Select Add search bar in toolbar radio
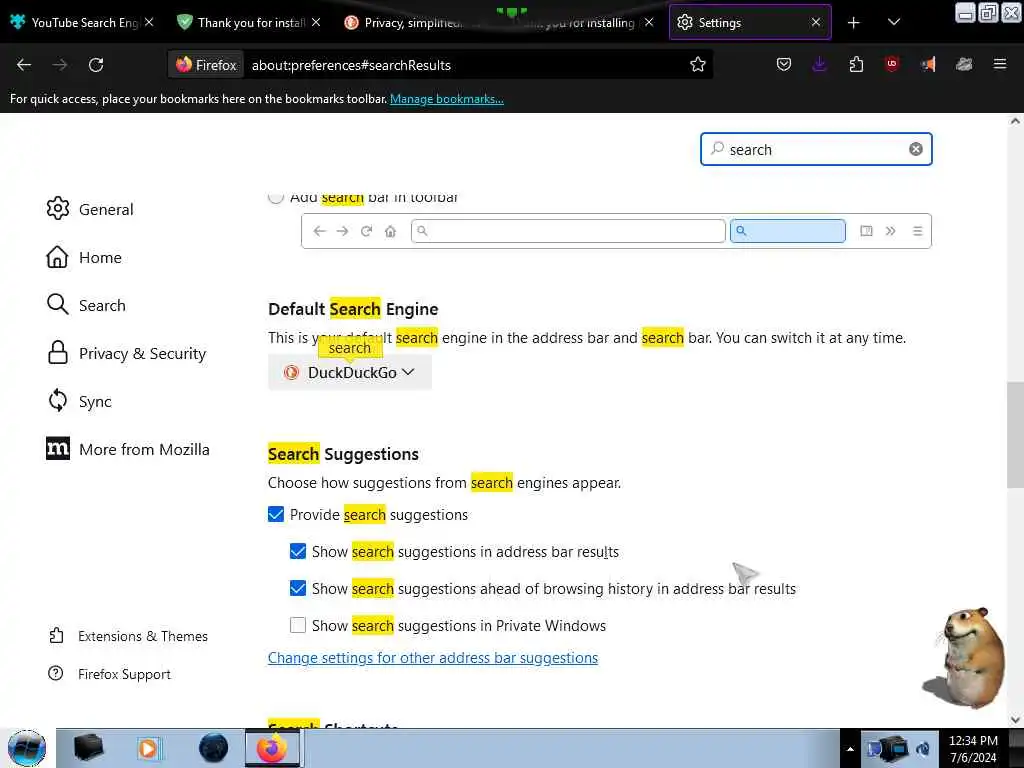Viewport: 1024px width, 768px height. 276,196
